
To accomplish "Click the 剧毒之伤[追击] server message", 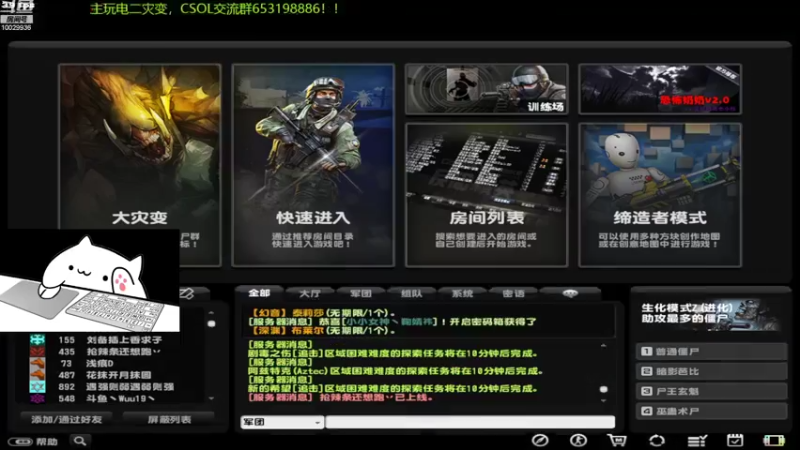I will [393, 353].
